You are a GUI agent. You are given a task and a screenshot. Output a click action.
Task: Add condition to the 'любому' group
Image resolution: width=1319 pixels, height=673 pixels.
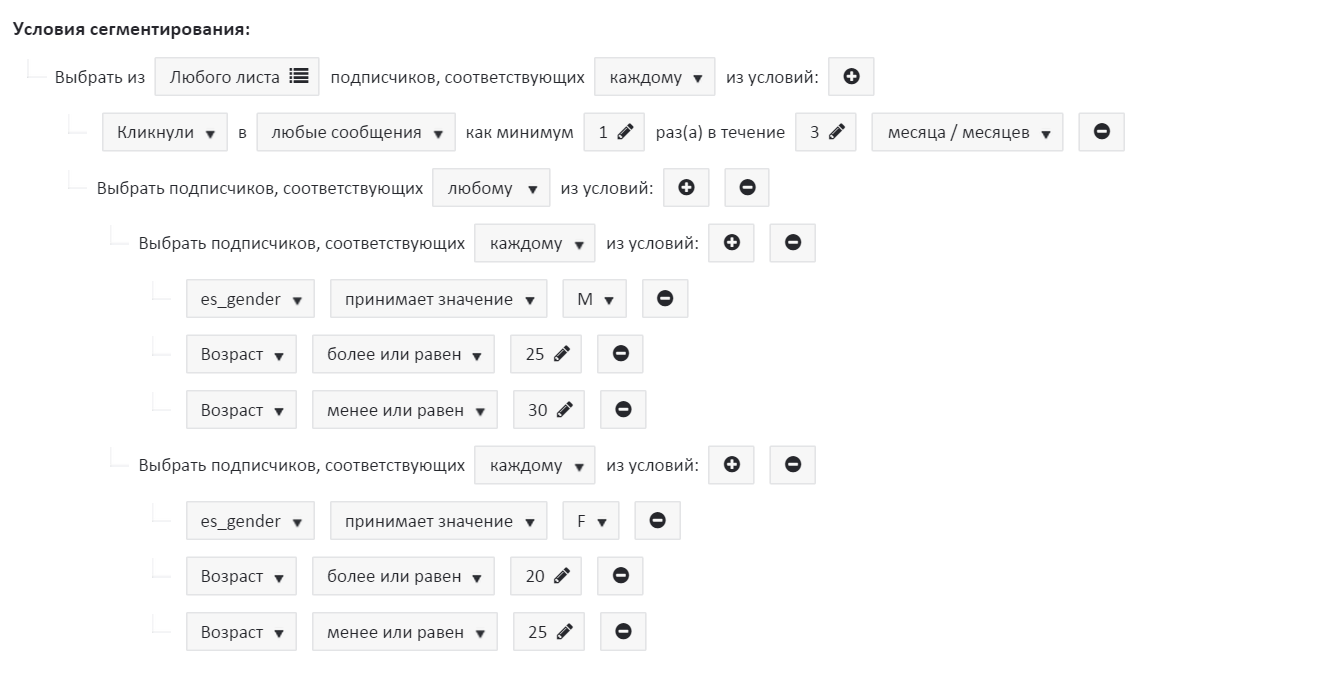click(686, 187)
